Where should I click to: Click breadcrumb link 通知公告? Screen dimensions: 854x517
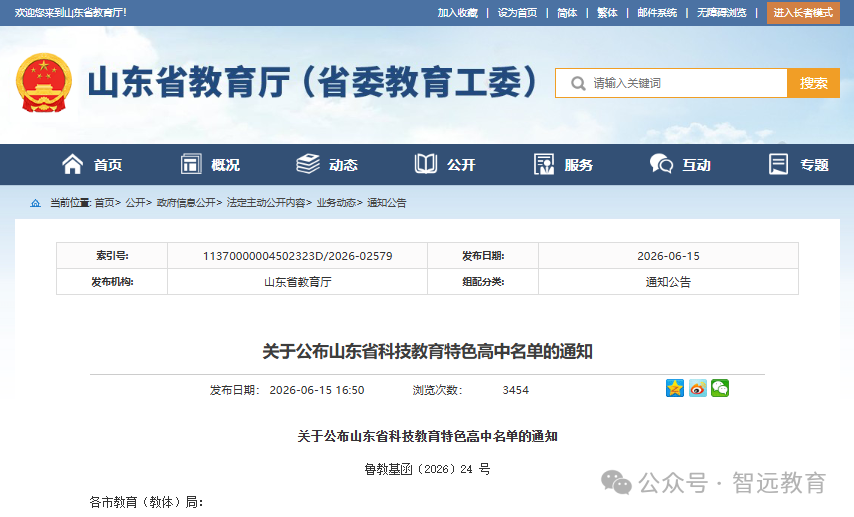click(387, 203)
